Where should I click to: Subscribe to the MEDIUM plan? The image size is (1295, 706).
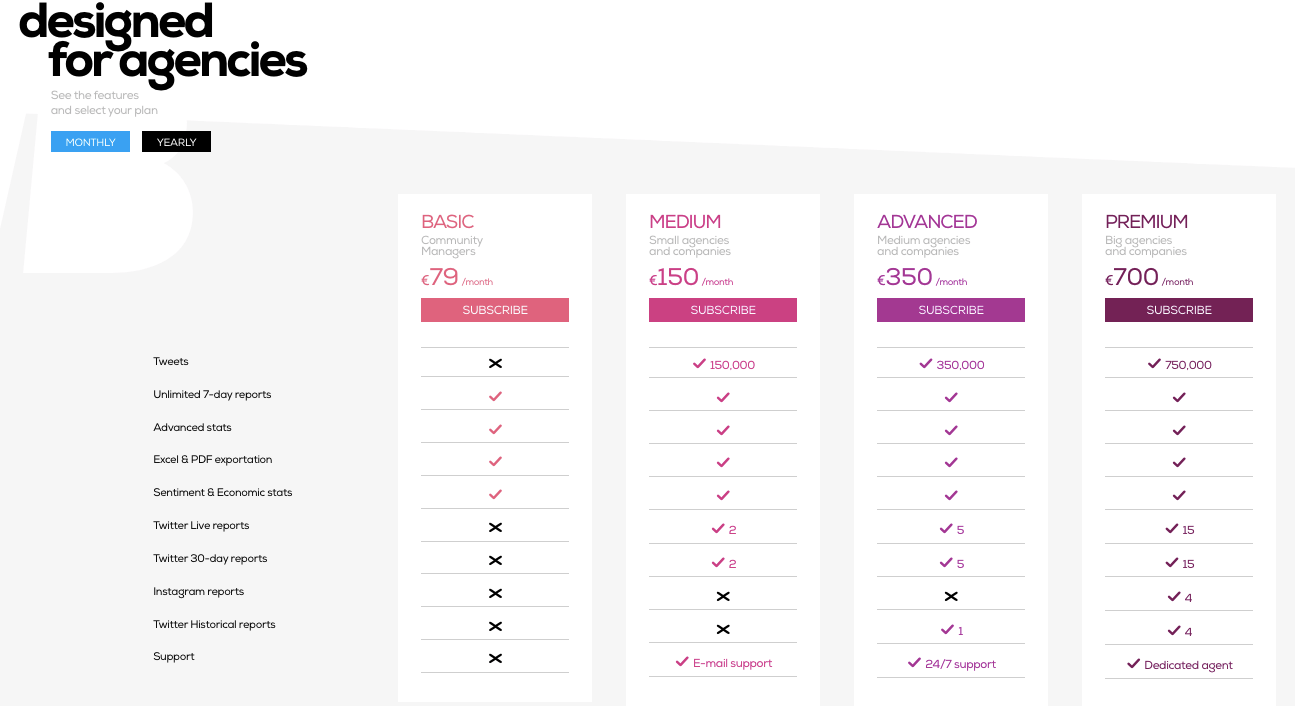[x=723, y=310]
